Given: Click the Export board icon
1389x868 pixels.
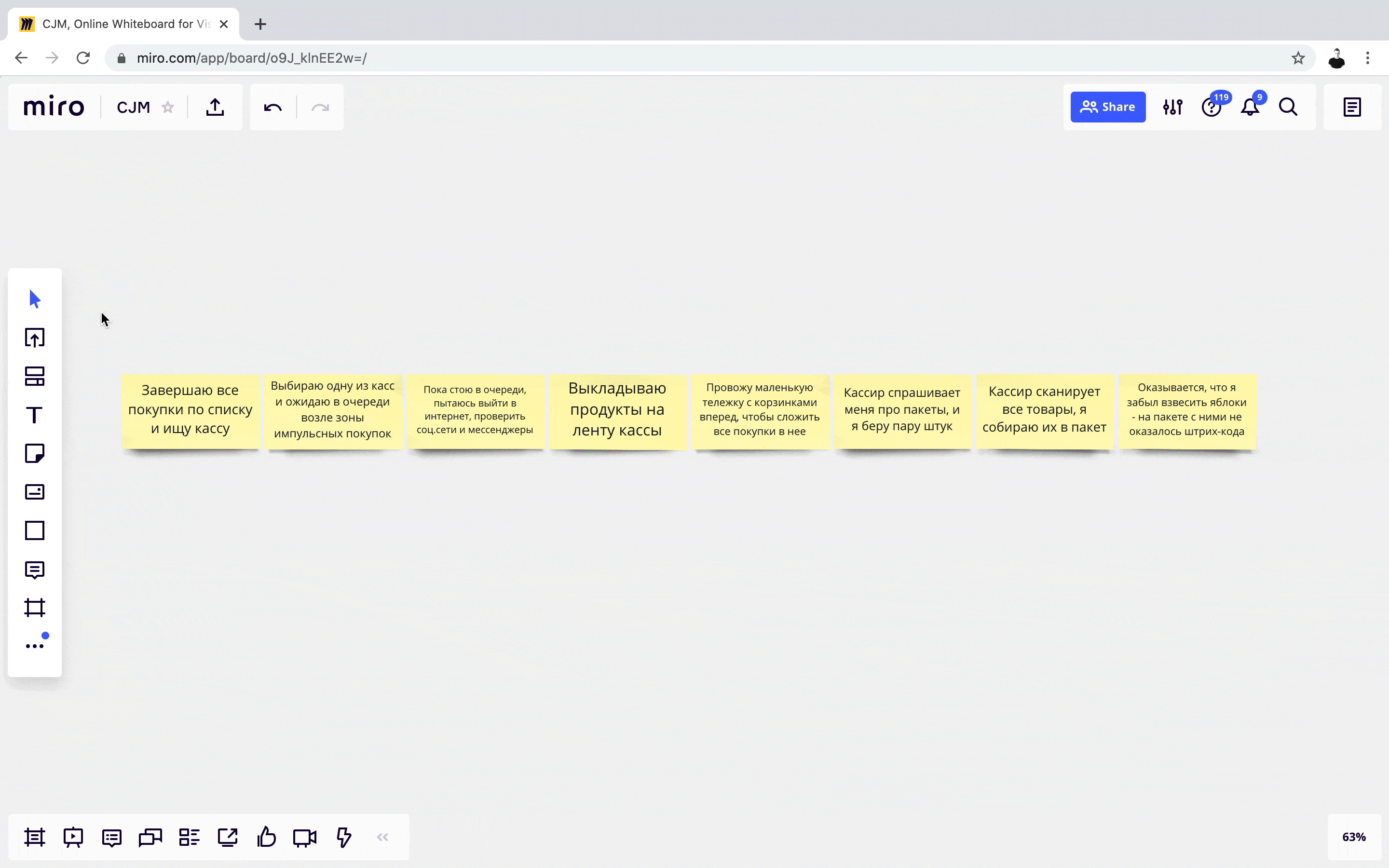Looking at the screenshot, I should pyautogui.click(x=215, y=108).
